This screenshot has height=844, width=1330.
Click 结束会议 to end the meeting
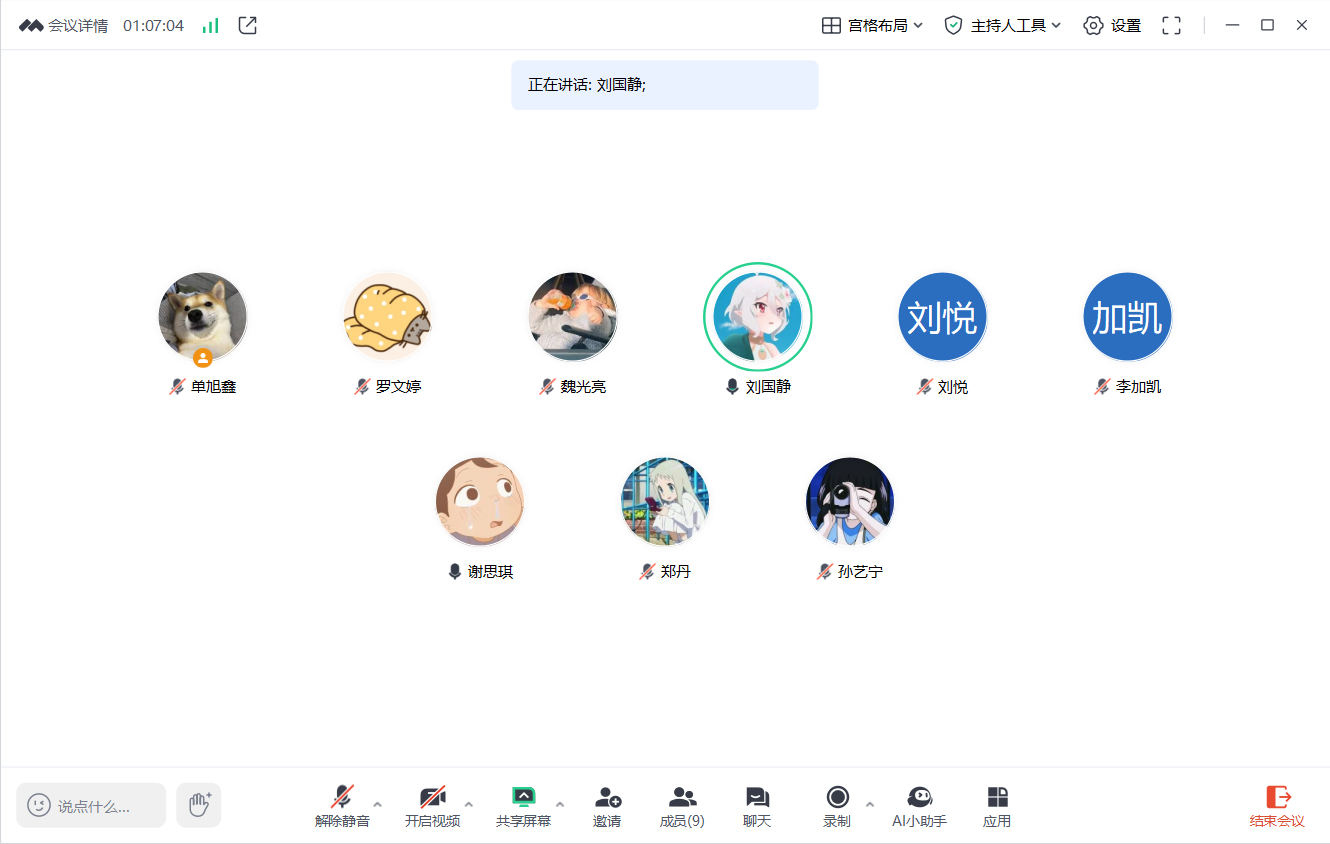1277,805
